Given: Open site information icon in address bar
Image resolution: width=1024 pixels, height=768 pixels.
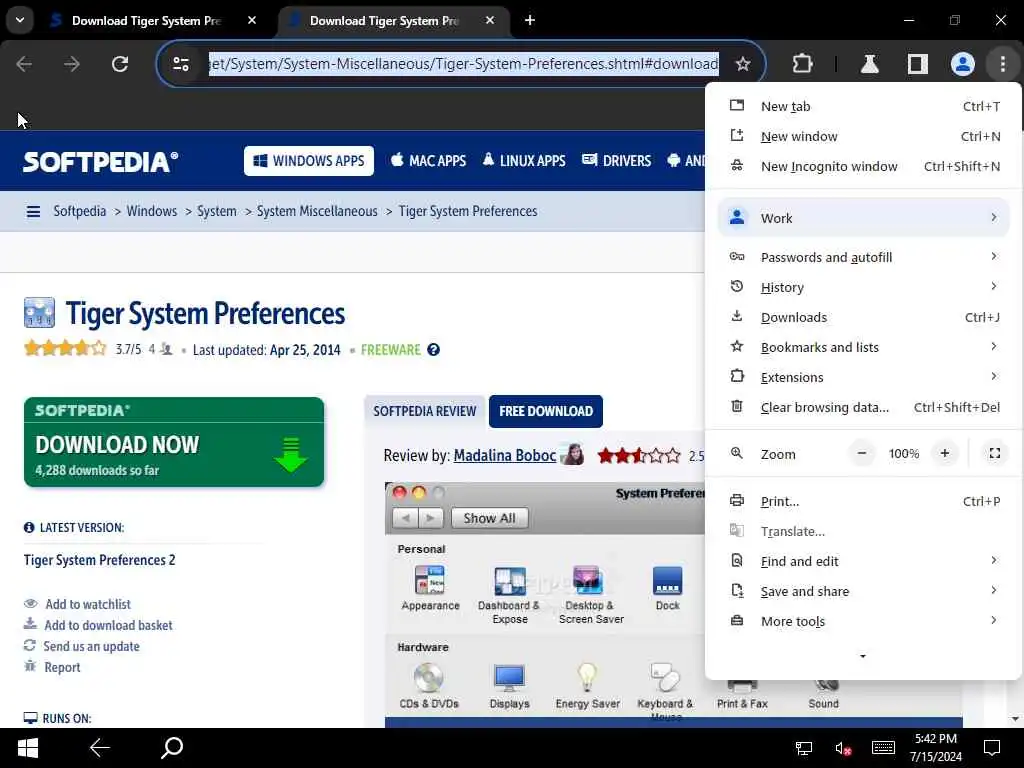Looking at the screenshot, I should pos(181,64).
